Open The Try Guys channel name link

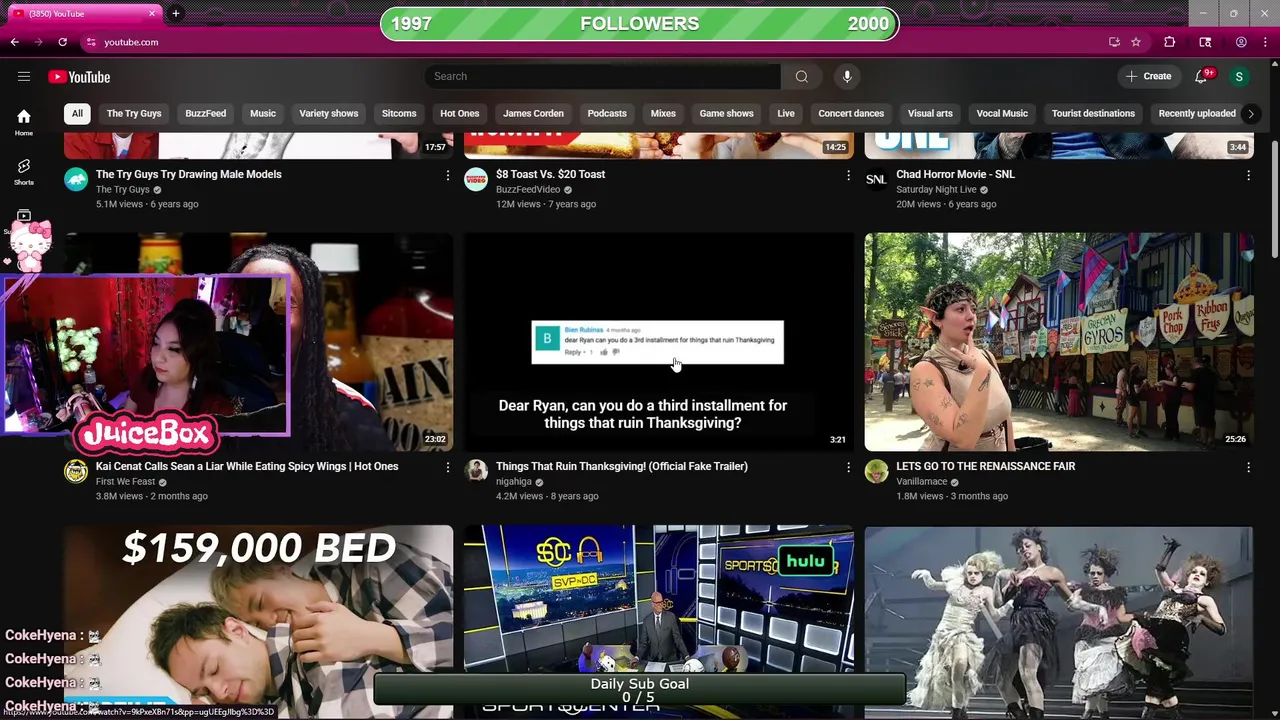click(122, 190)
